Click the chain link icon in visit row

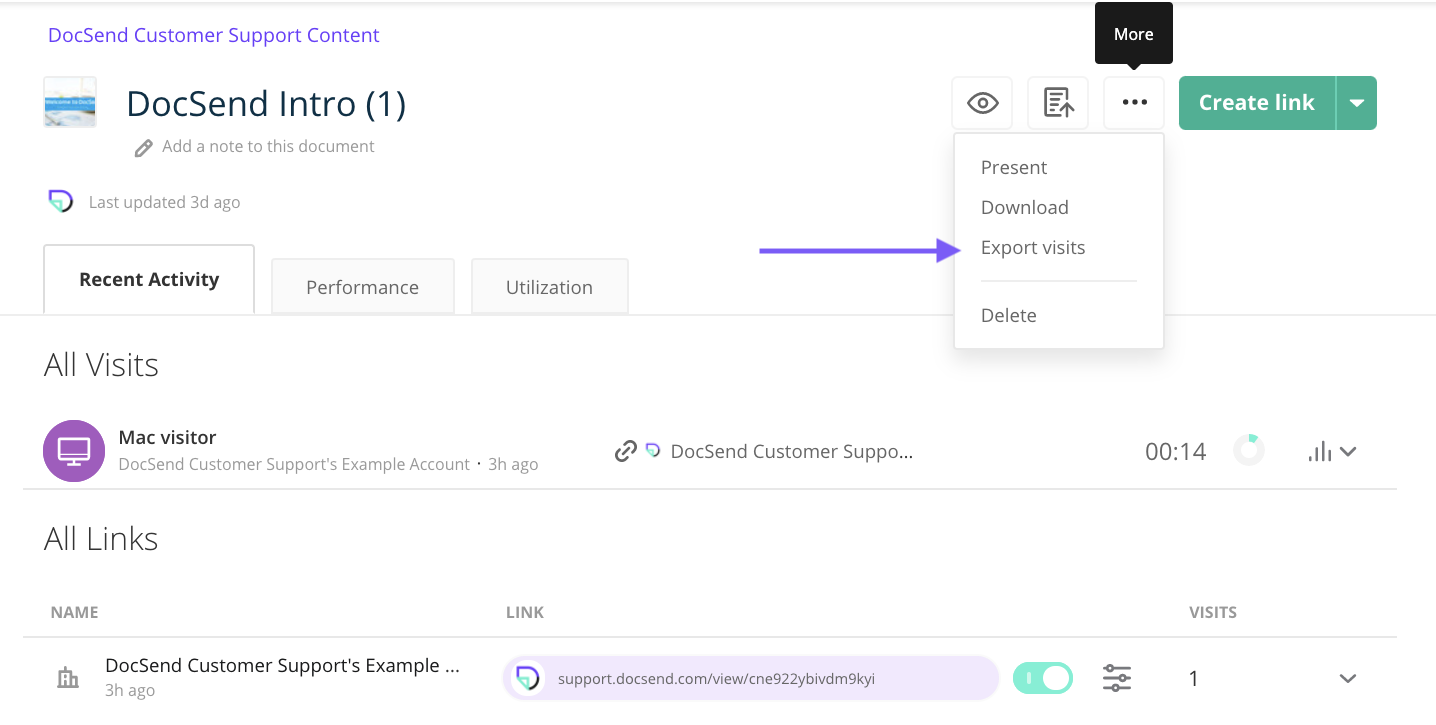pyautogui.click(x=626, y=451)
